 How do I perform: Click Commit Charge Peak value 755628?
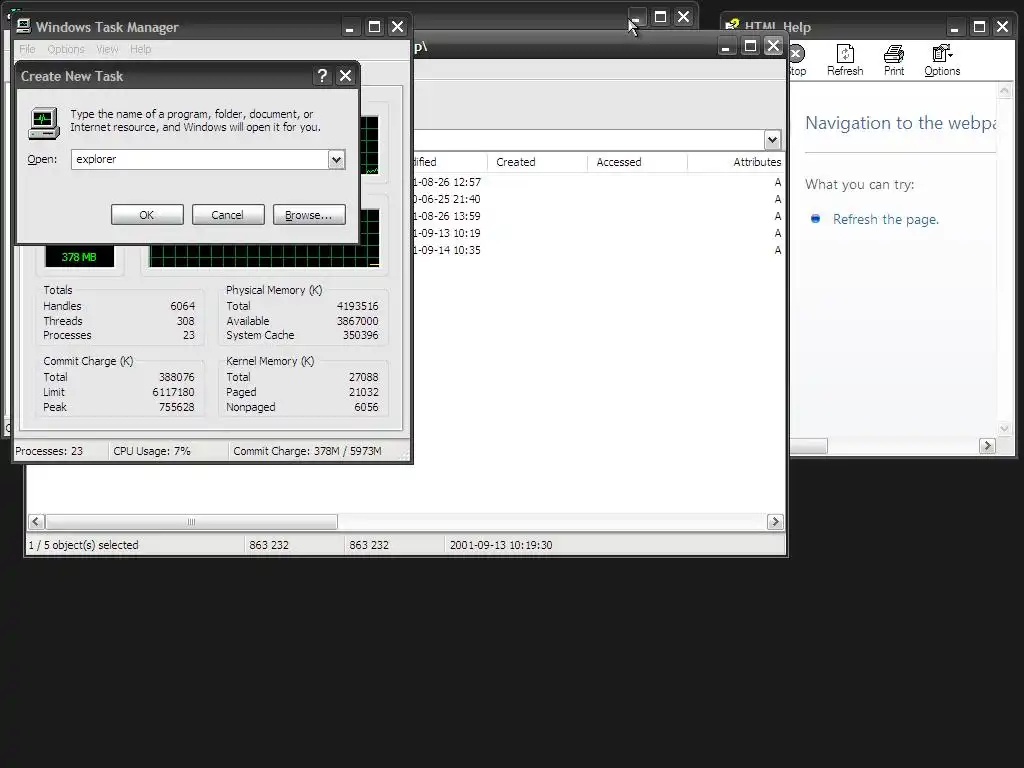coord(176,407)
